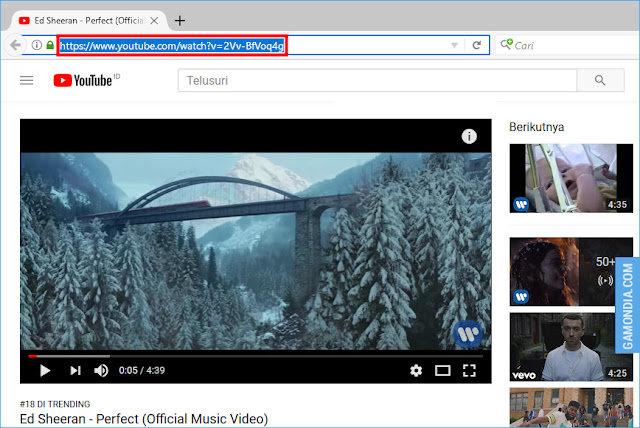
Task: Close the Ed Sheeran - Perfect tab
Action: (154, 21)
